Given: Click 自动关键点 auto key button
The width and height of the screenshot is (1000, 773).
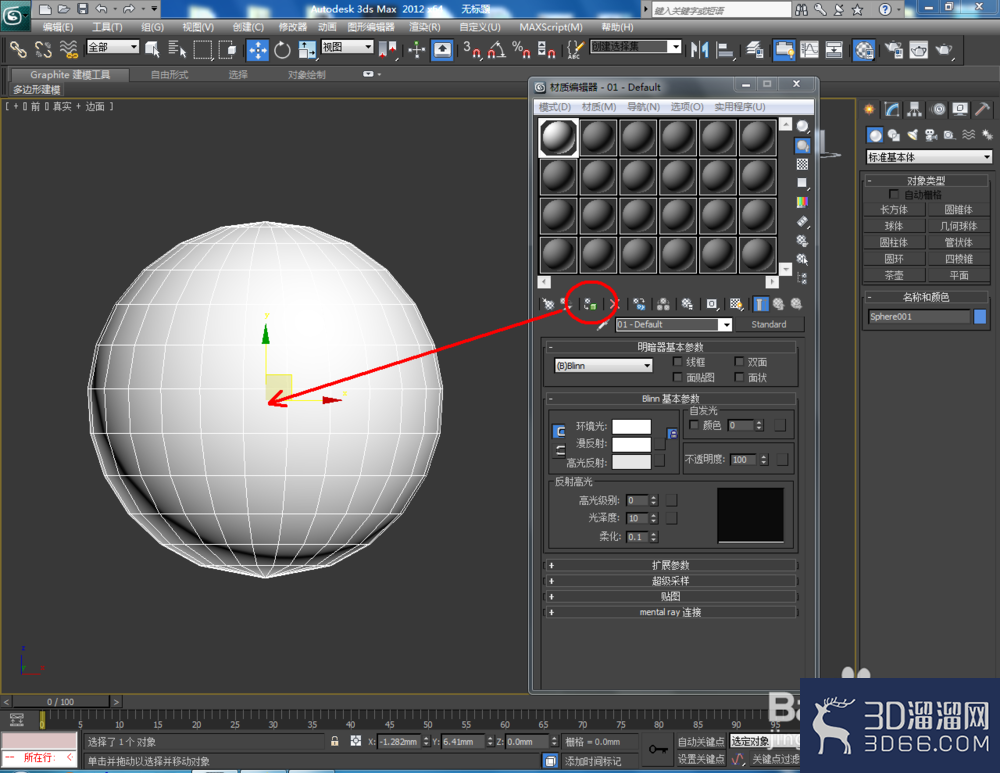Looking at the screenshot, I should click(x=701, y=742).
